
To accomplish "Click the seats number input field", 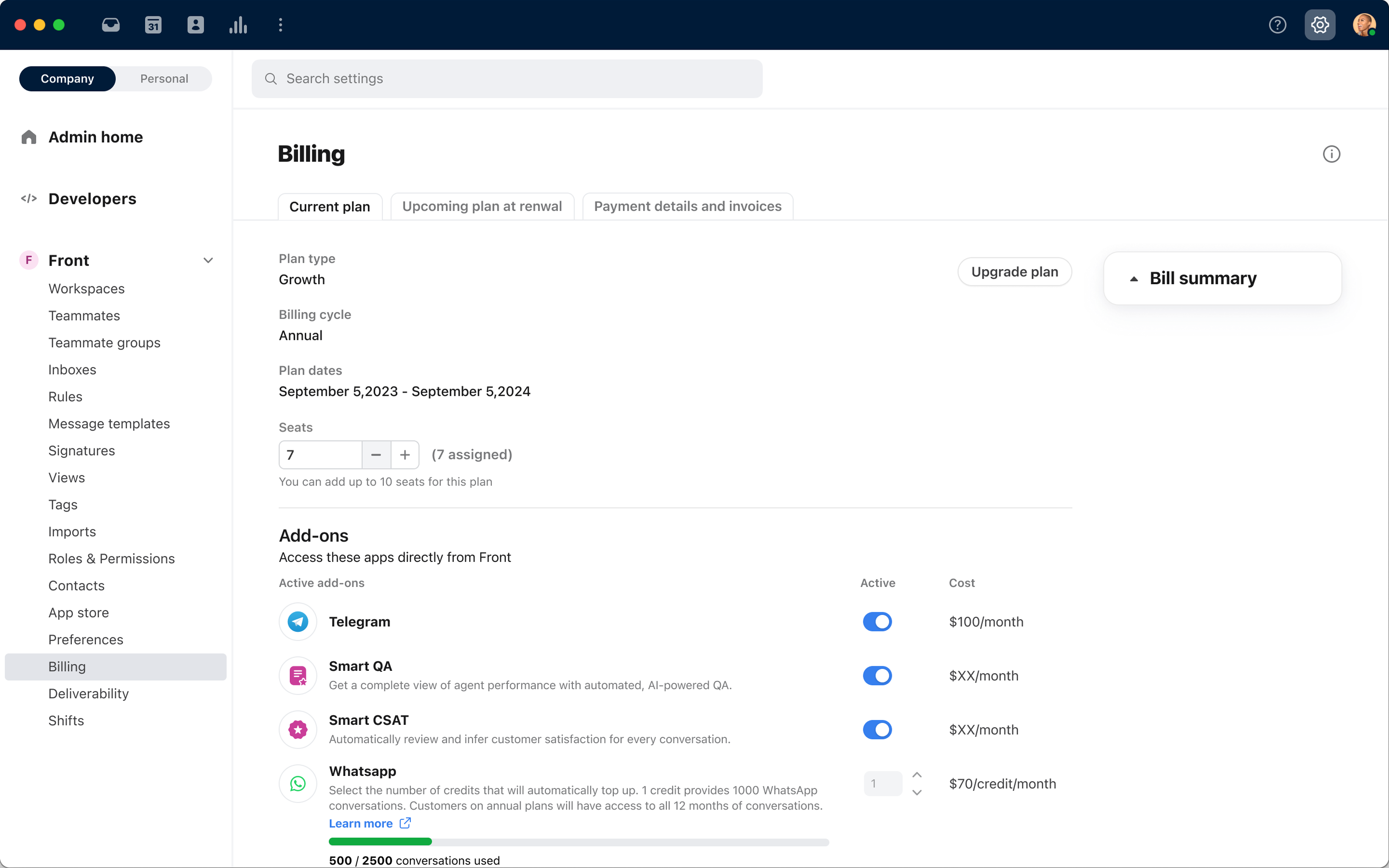I will pyautogui.click(x=320, y=455).
